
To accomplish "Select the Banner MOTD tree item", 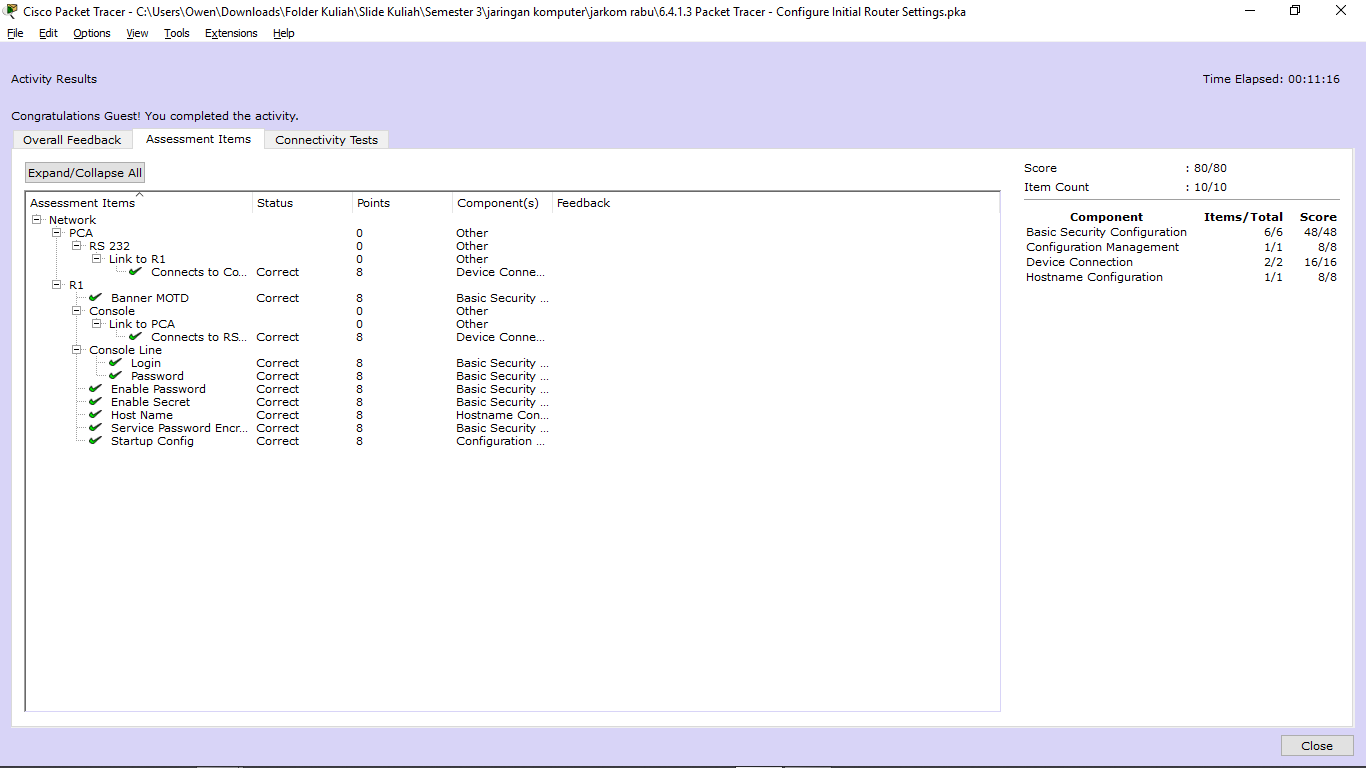I will point(150,298).
